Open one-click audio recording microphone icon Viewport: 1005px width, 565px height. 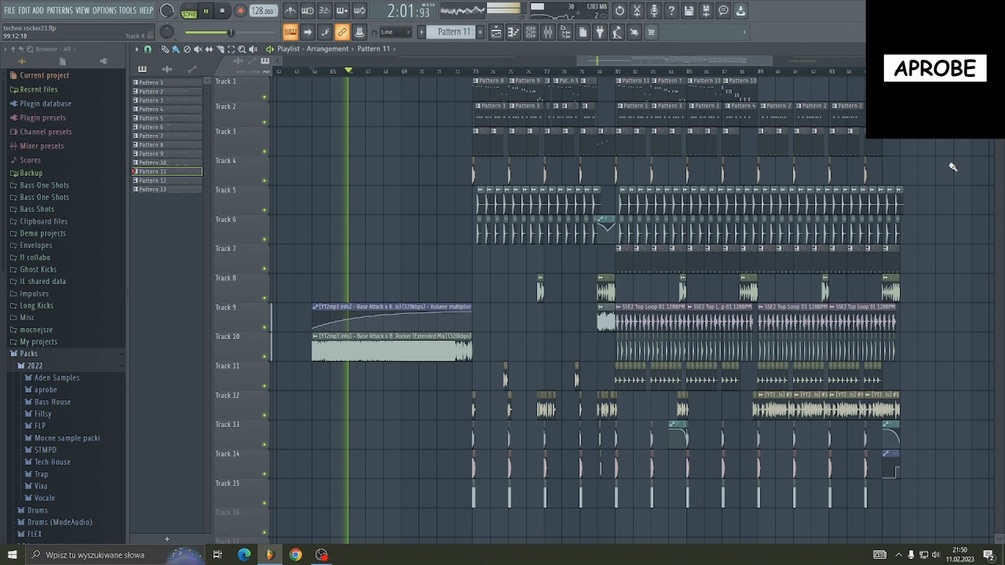[x=654, y=10]
